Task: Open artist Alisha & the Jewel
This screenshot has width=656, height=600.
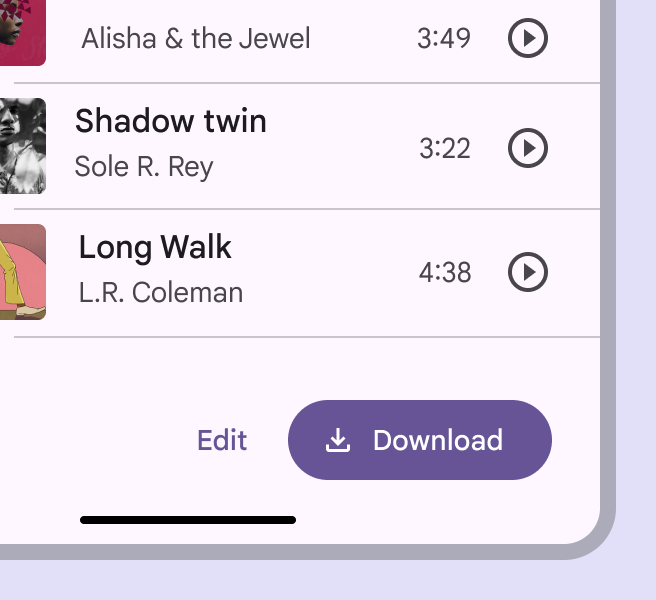Action: (x=196, y=39)
